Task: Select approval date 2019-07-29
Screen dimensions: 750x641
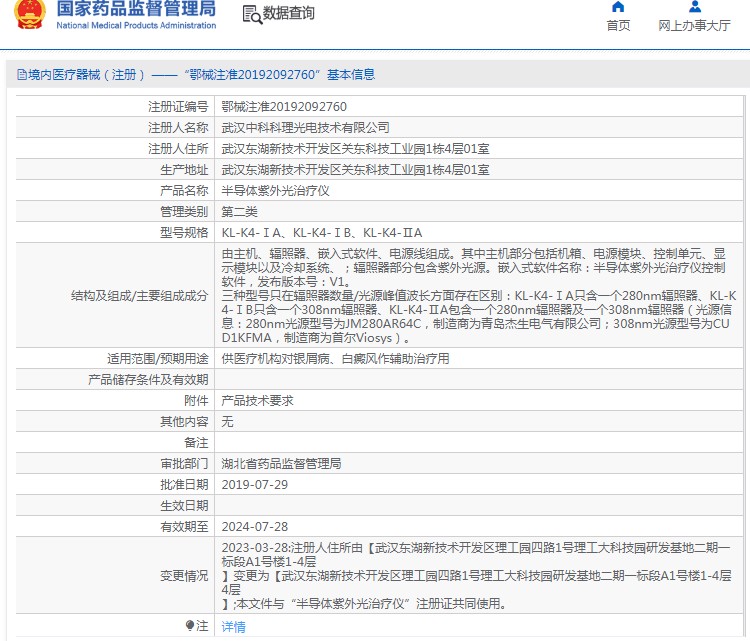Action: (255, 485)
